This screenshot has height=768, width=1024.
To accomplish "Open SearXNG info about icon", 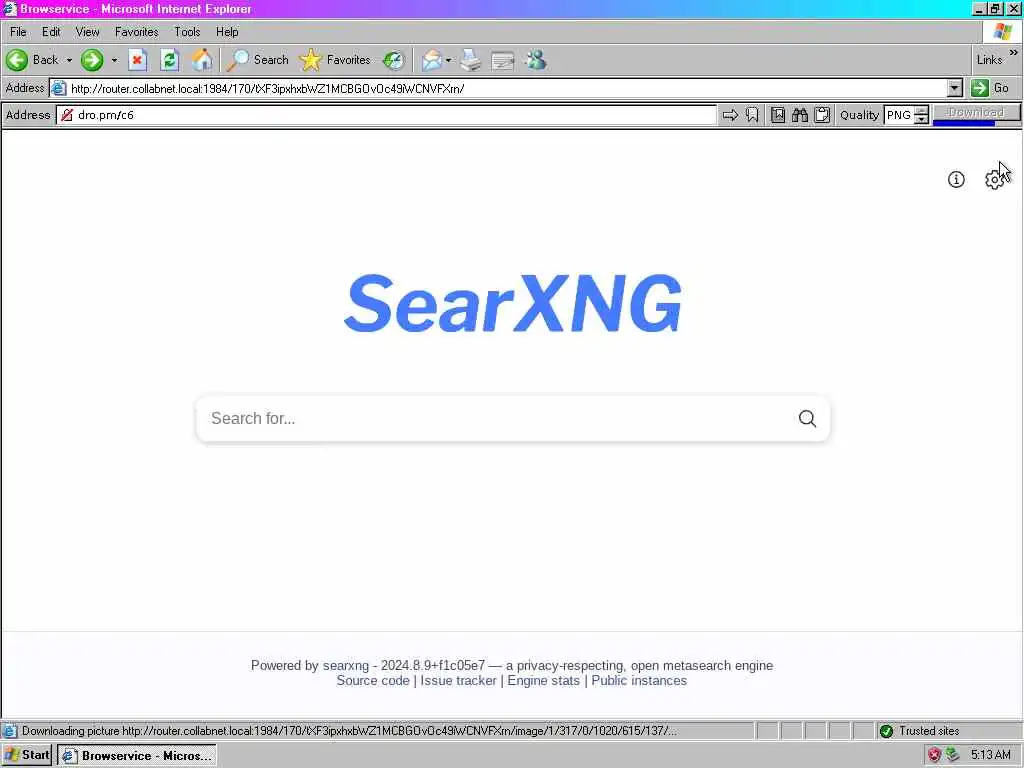I will tap(956, 180).
